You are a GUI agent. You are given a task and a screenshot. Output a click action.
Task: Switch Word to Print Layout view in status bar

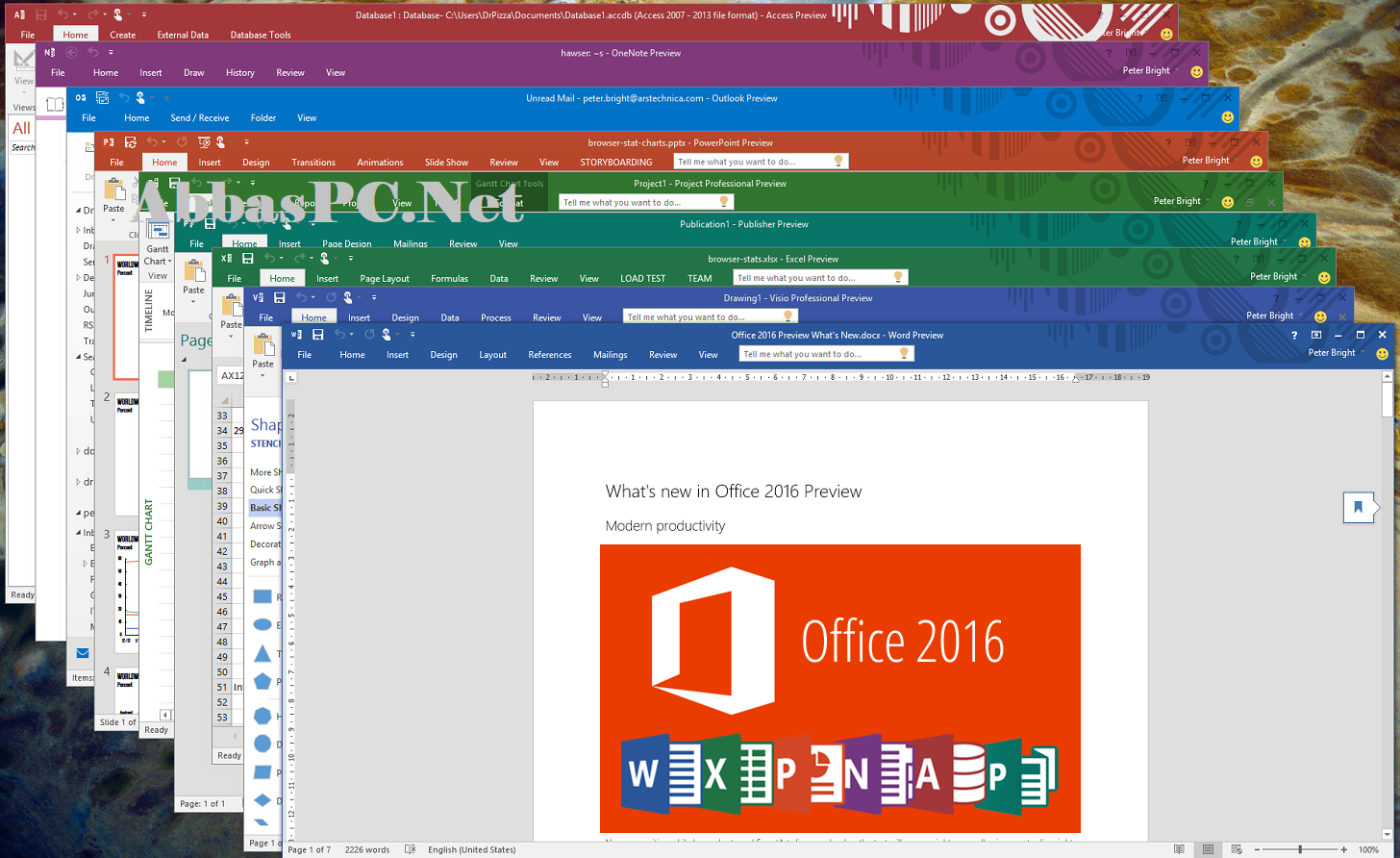coord(1209,849)
